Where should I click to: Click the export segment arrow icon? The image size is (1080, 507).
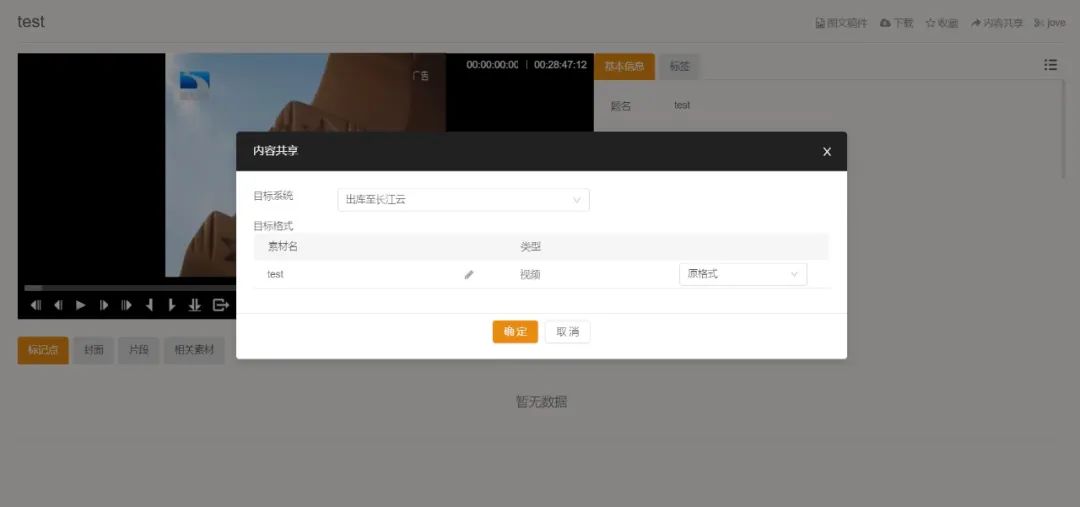pos(220,305)
